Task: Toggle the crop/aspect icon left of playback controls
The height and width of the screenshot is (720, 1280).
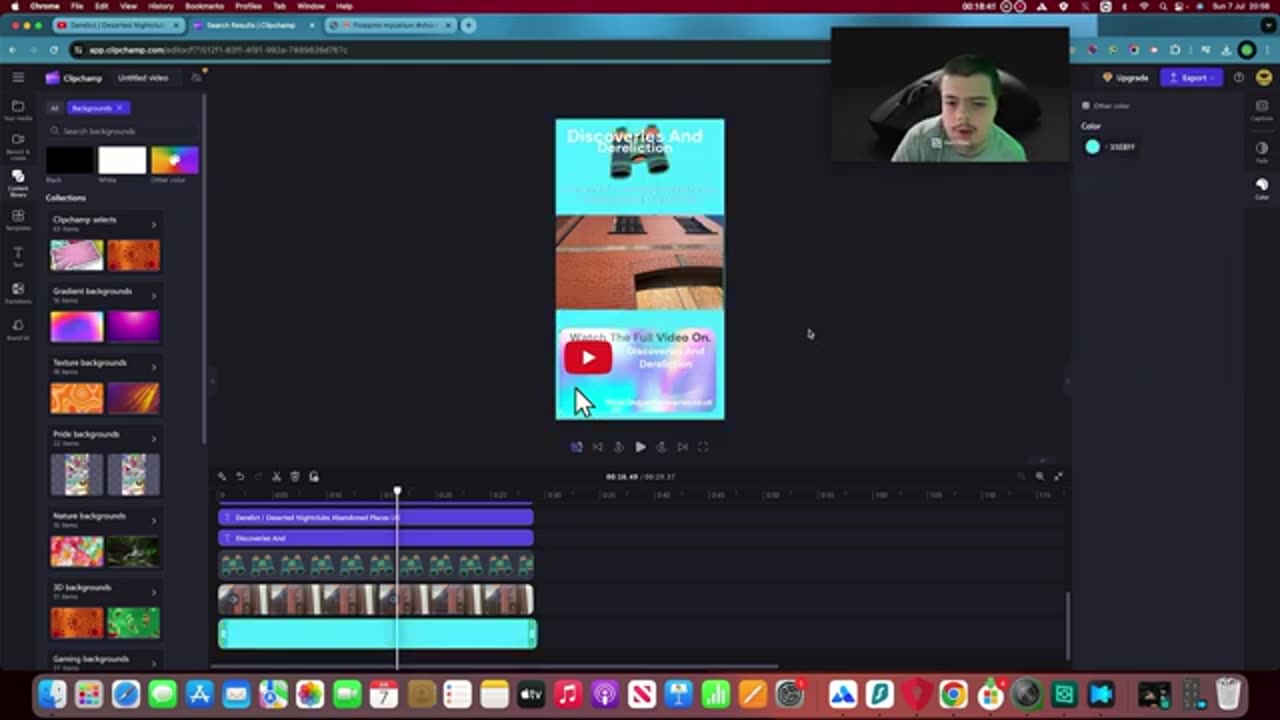Action: [576, 447]
